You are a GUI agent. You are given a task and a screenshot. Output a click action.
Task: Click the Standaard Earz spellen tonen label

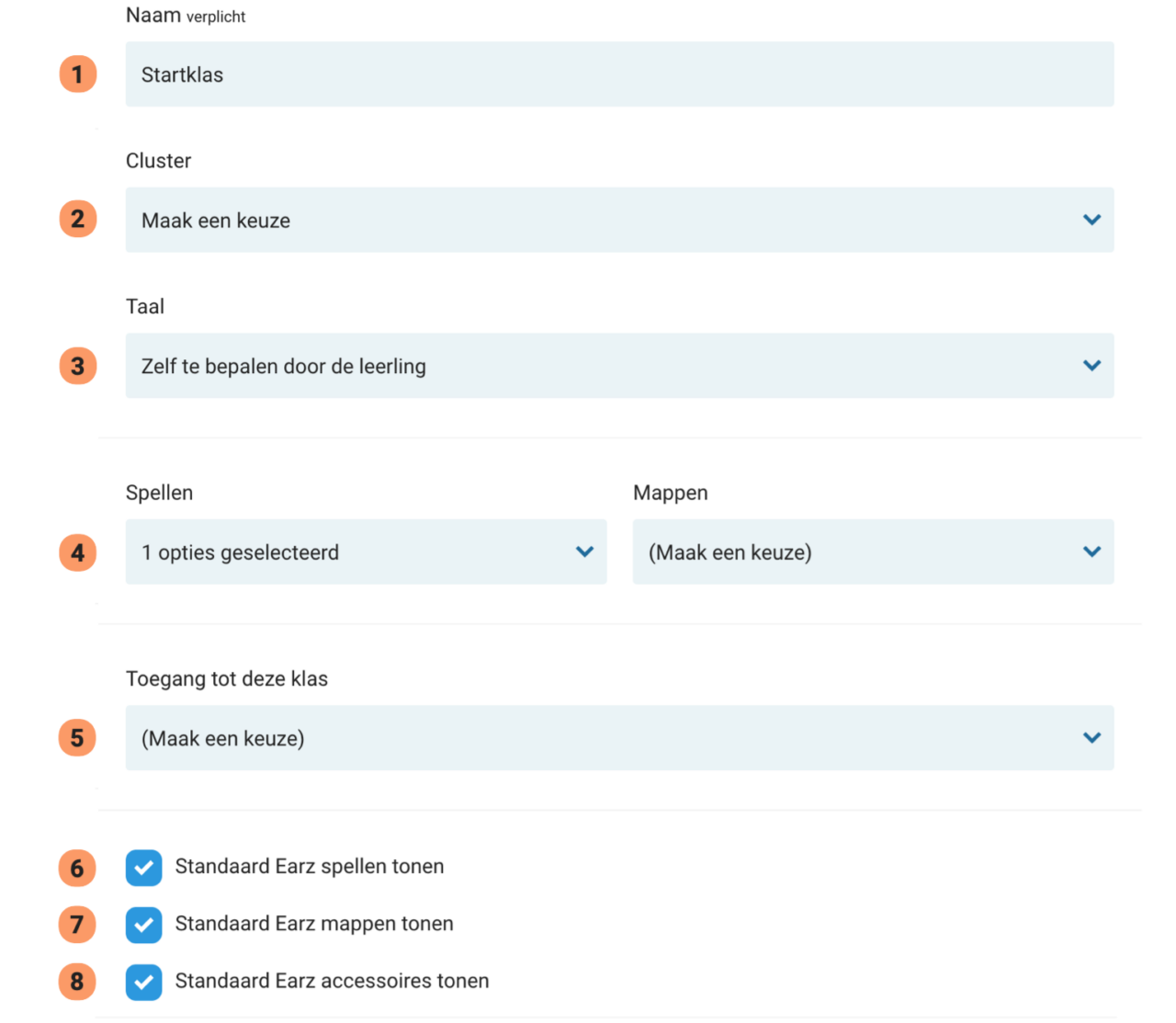point(310,867)
